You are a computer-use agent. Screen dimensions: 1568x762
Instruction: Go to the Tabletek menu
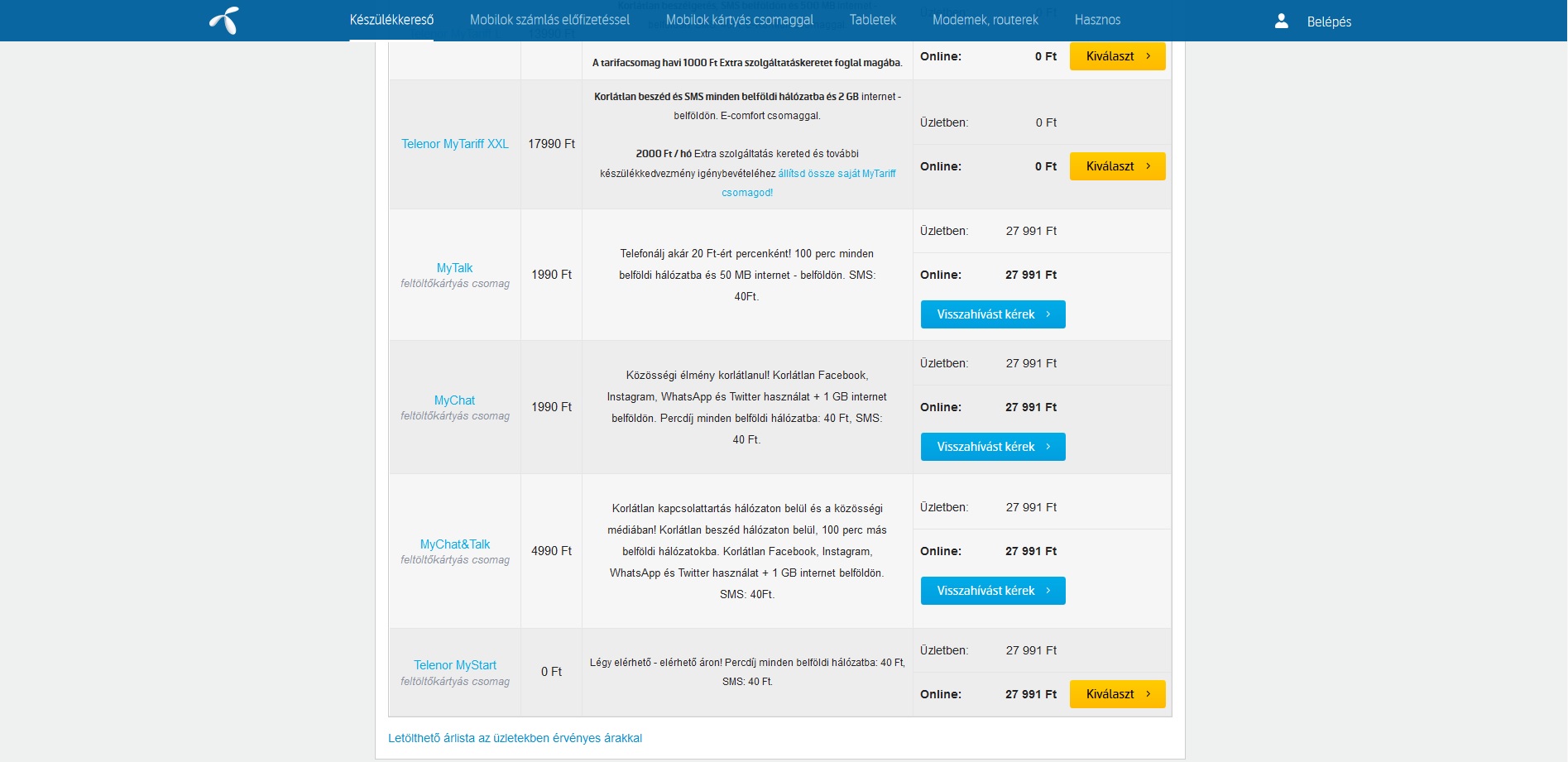coord(873,20)
